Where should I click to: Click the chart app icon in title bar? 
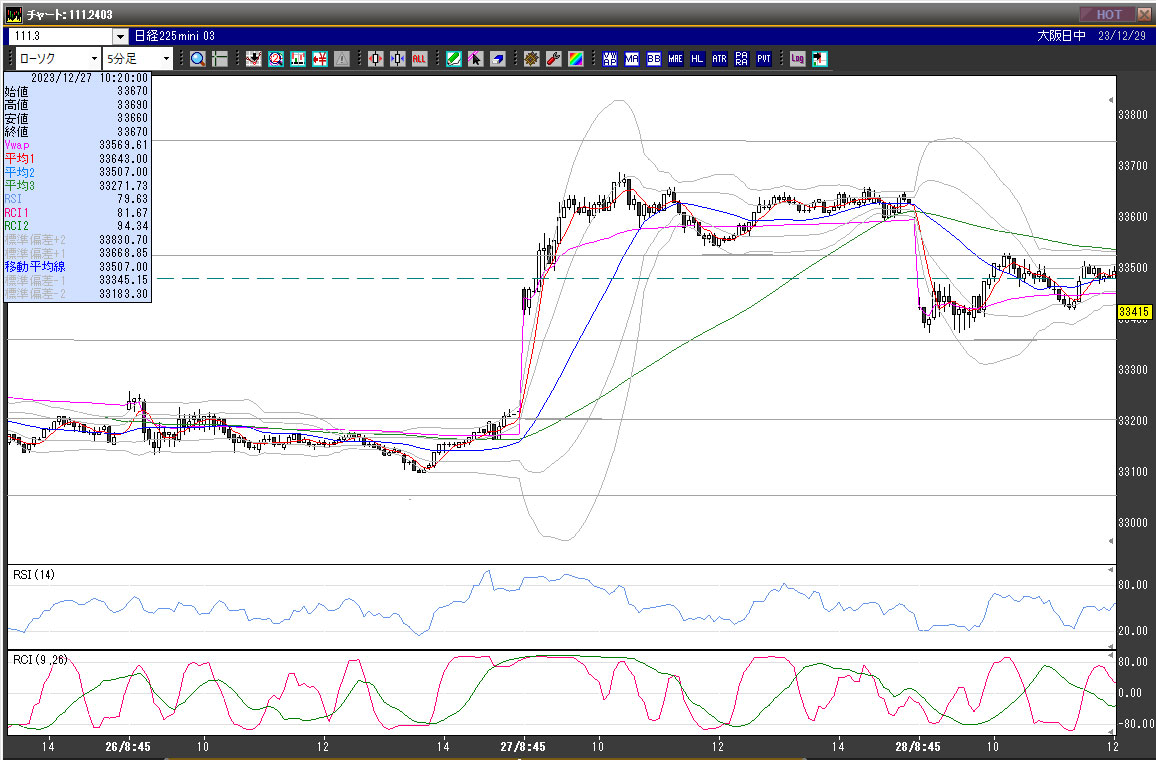click(x=13, y=14)
